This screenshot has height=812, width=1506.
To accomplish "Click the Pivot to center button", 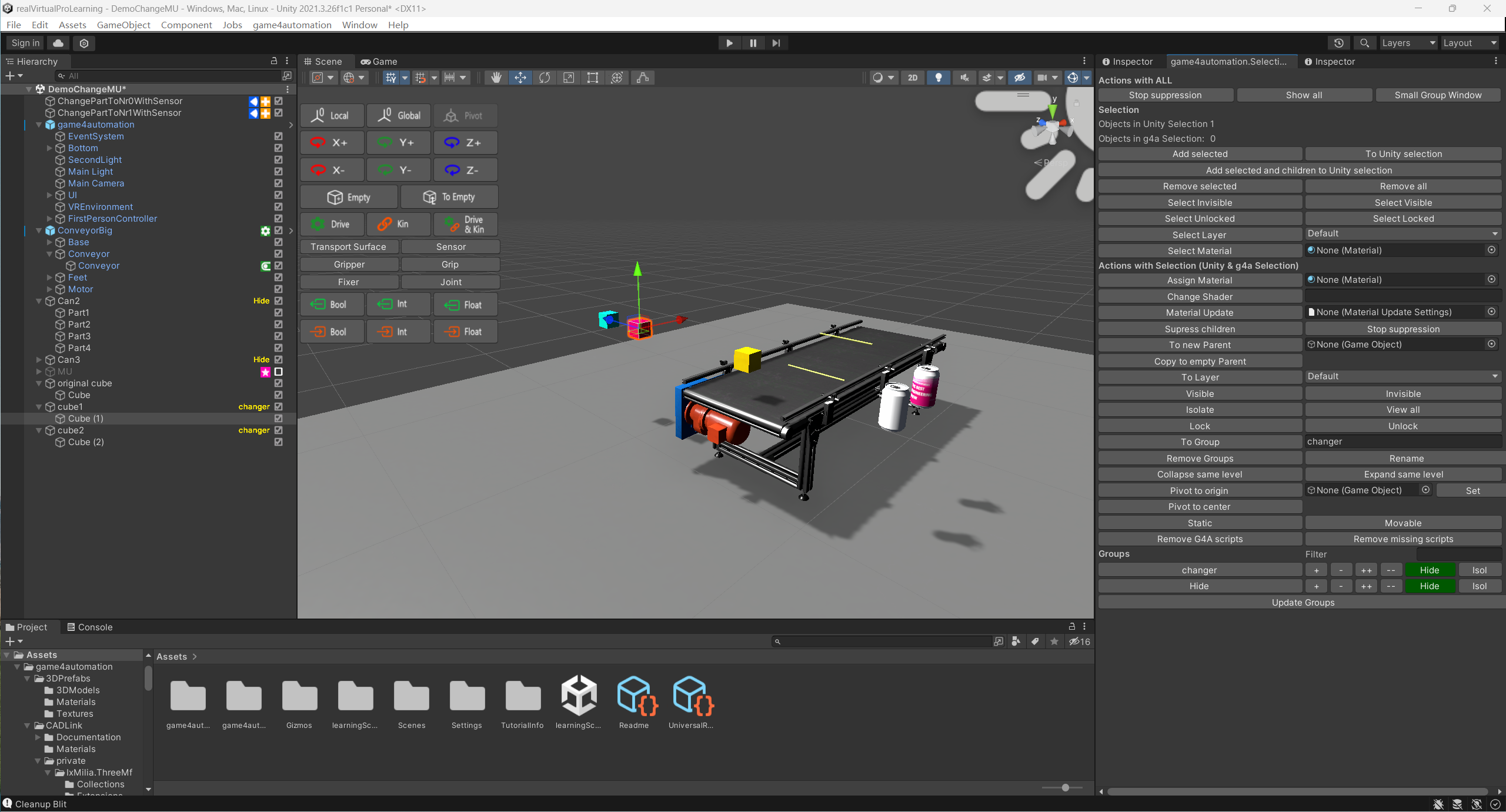I will 1200,507.
